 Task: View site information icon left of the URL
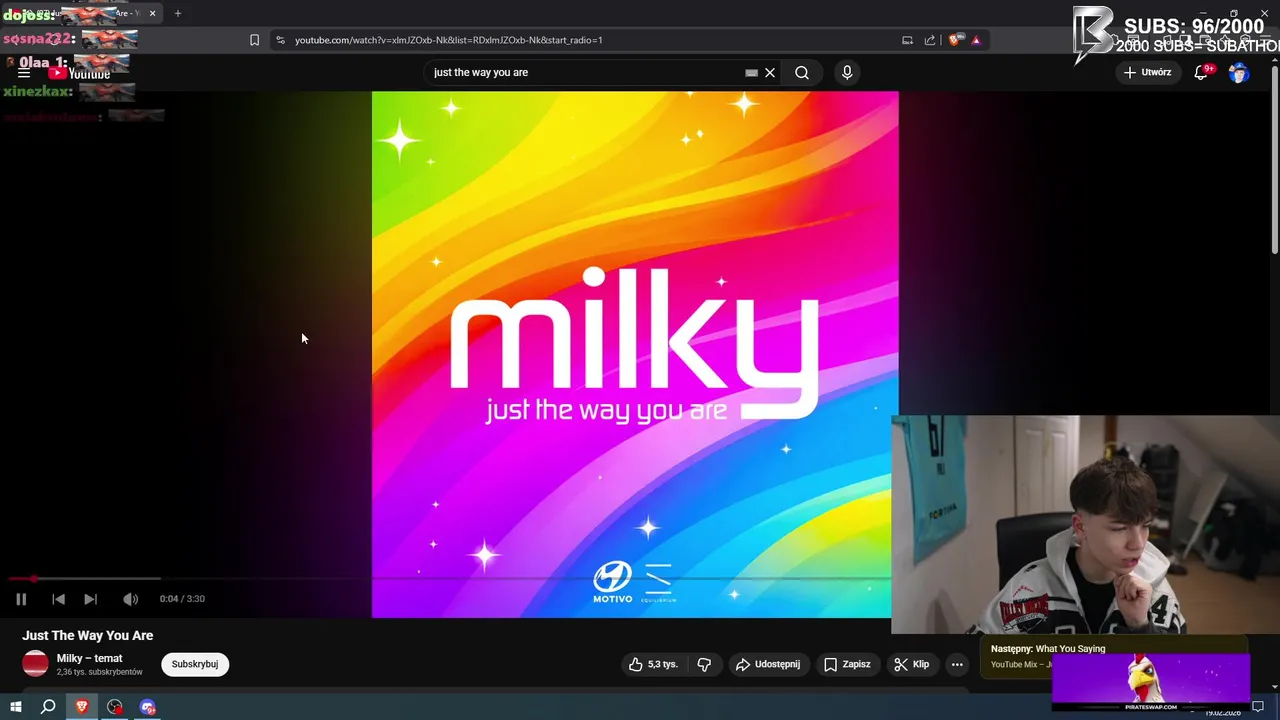click(x=280, y=40)
